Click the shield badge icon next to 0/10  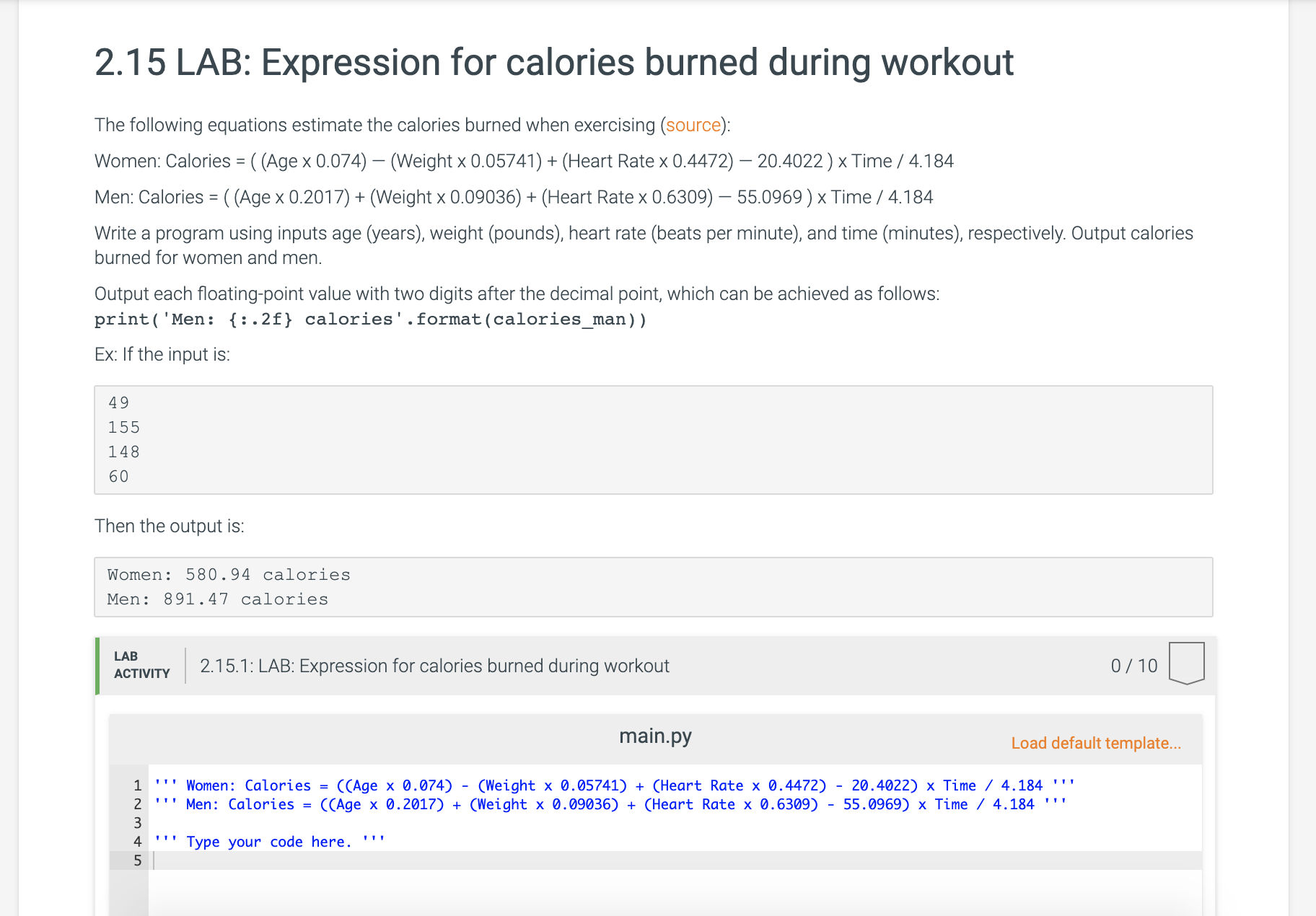(x=1186, y=664)
